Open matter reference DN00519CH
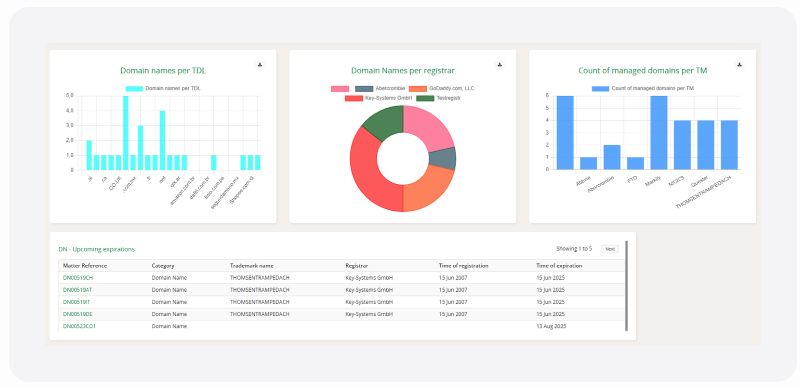Screen dimensions: 800x389 pos(78,278)
